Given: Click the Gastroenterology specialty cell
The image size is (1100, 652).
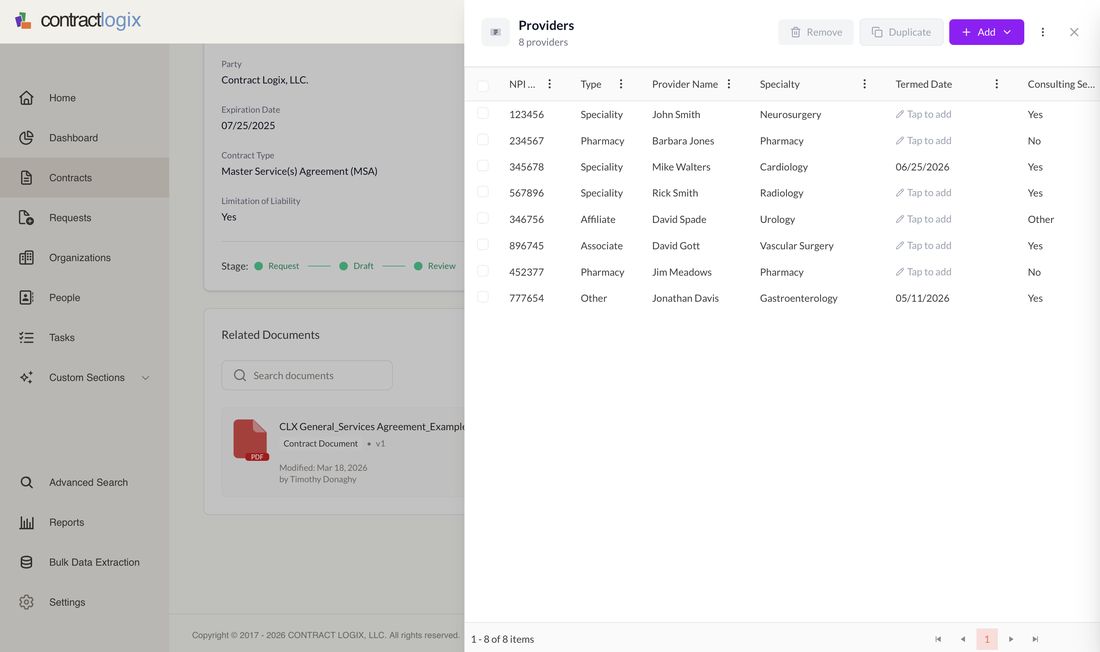Looking at the screenshot, I should pyautogui.click(x=798, y=298).
